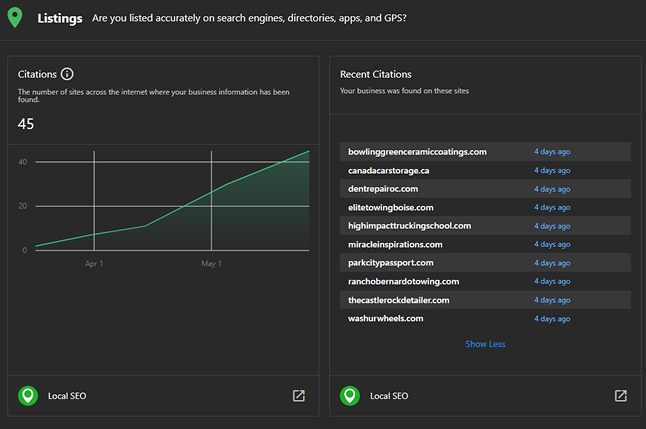Click the green Listings map pin icon
This screenshot has height=429, width=646.
point(15,19)
